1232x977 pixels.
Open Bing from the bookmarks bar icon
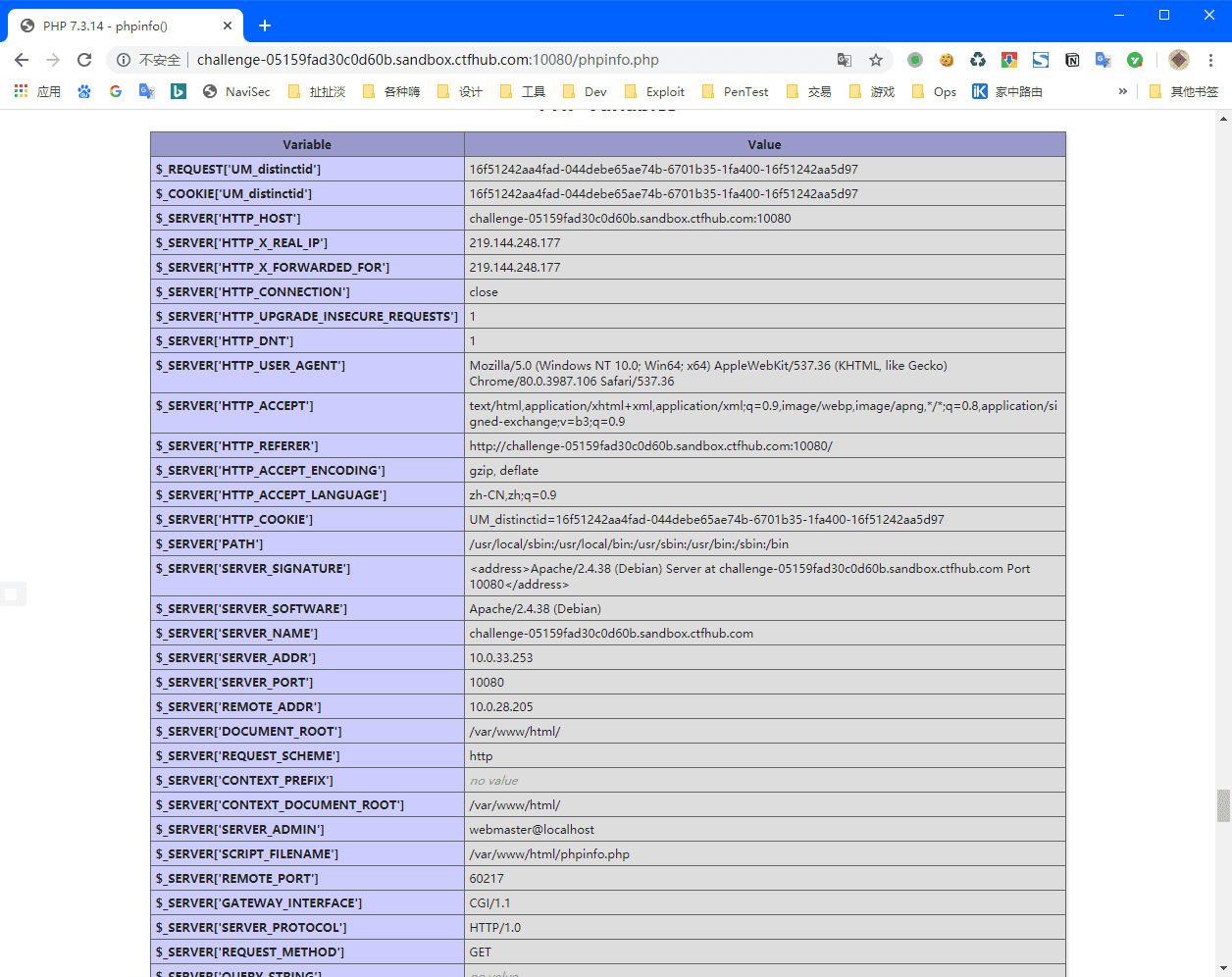pos(179,91)
